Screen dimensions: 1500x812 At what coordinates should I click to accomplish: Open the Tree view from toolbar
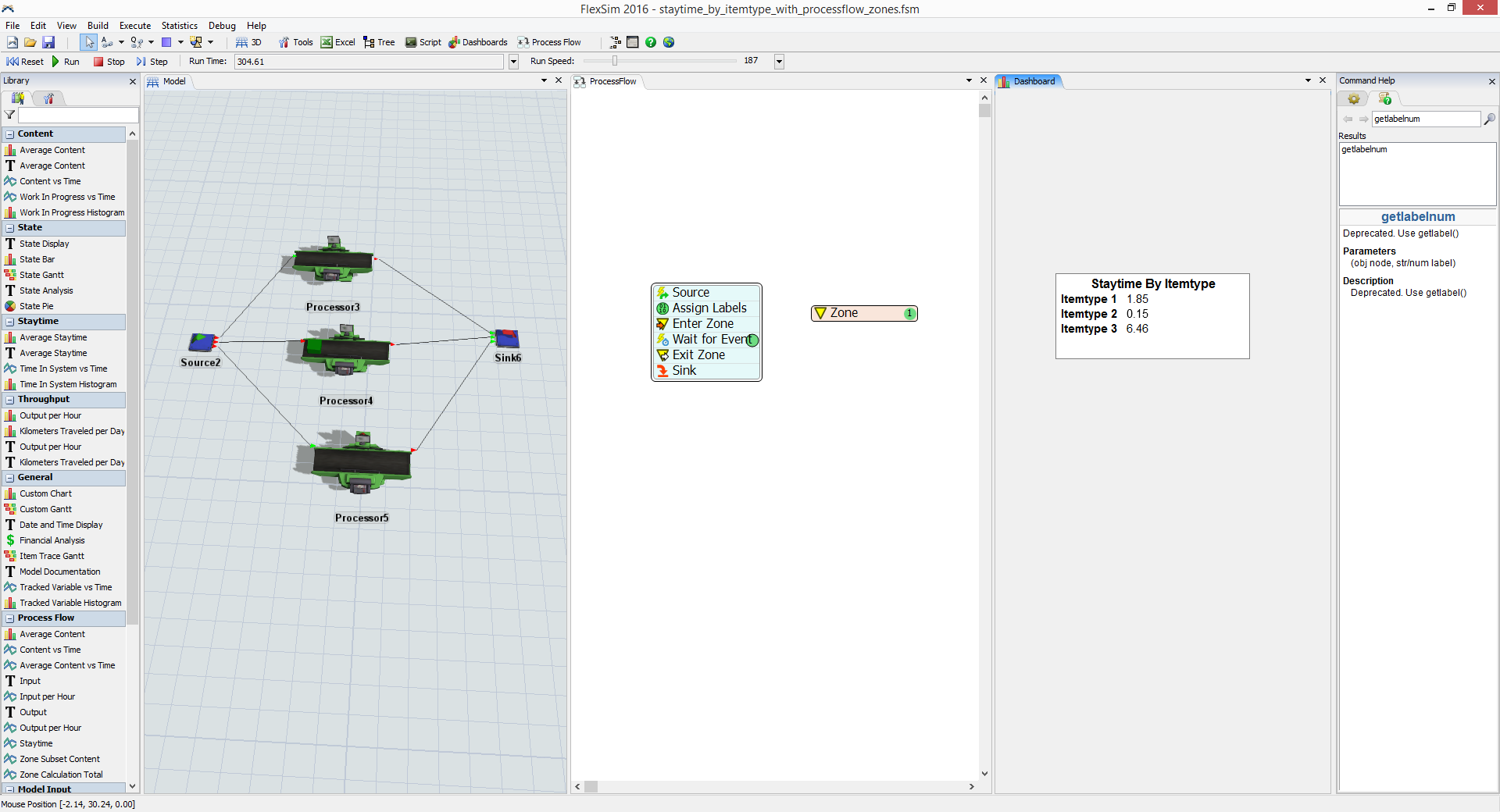pos(379,42)
